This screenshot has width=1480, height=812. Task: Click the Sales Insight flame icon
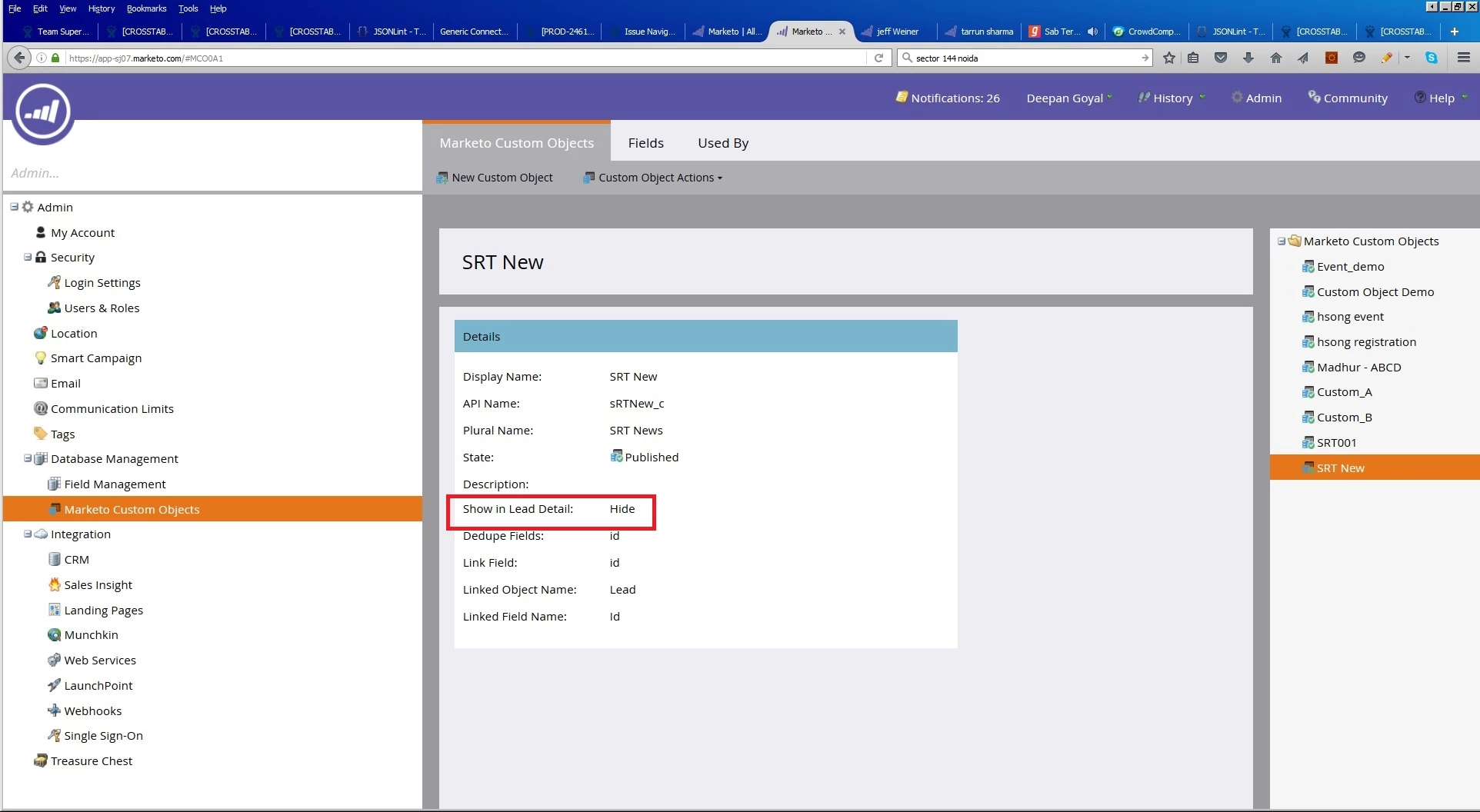54,584
